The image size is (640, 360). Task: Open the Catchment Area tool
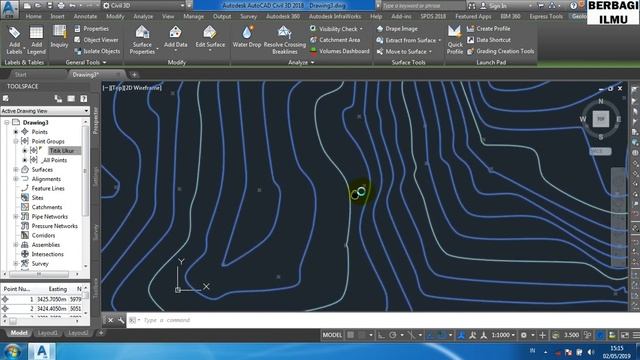coord(335,40)
